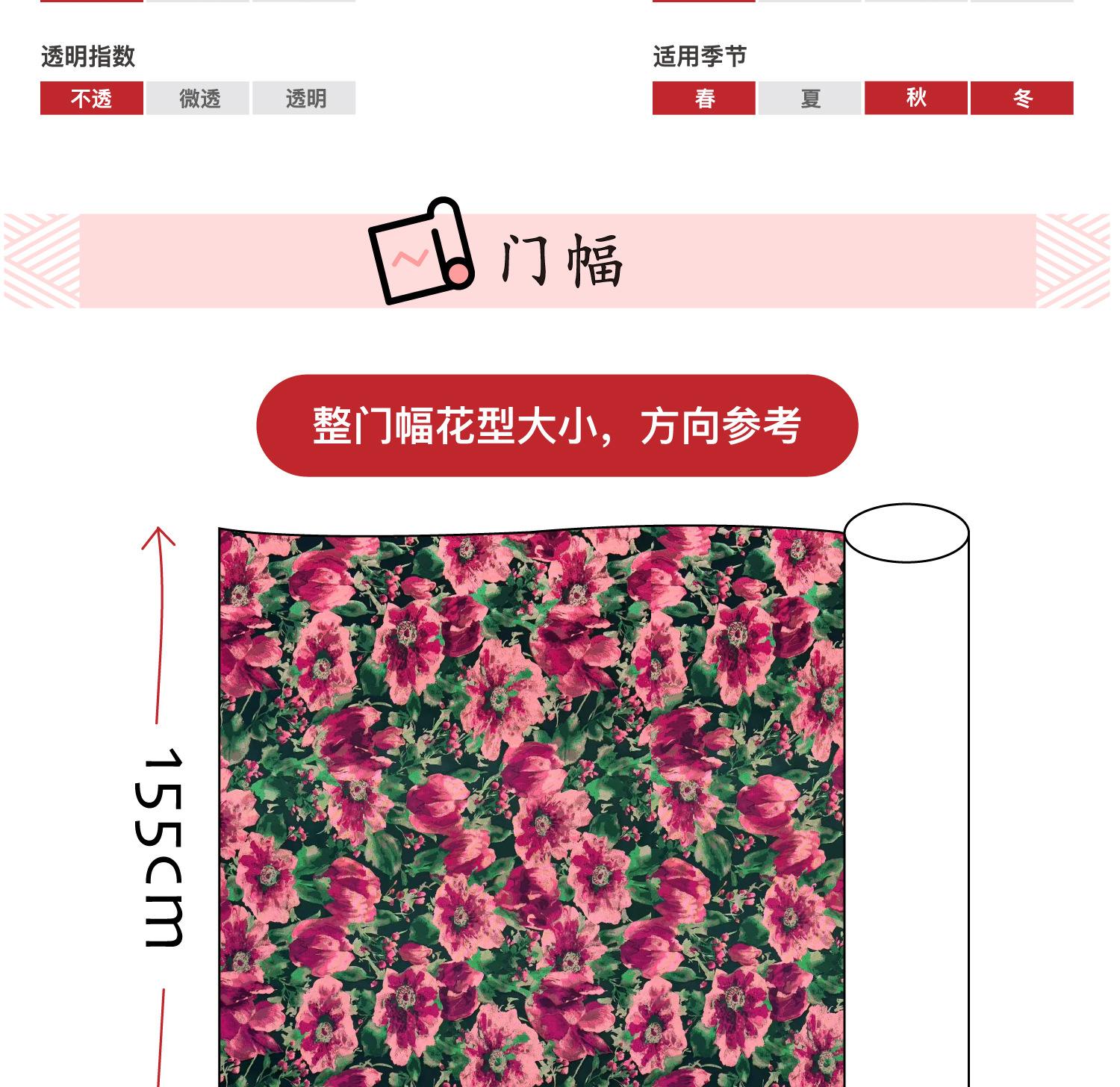The image size is (1120, 1087).
Task: Select the 微透 transparency option
Action: point(198,98)
